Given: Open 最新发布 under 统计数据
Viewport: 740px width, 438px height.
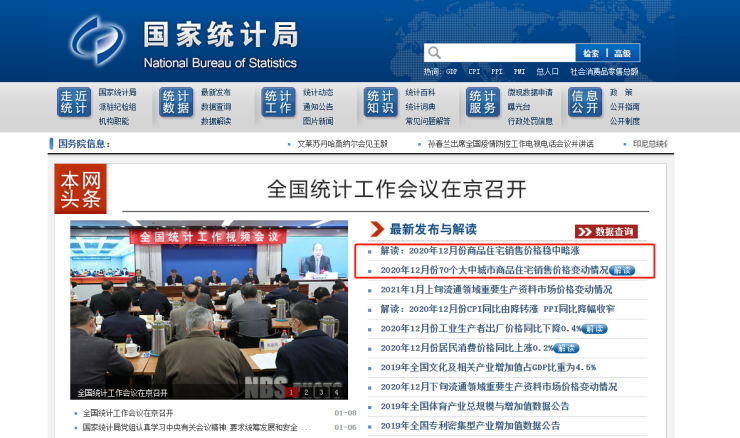Looking at the screenshot, I should coord(216,93).
